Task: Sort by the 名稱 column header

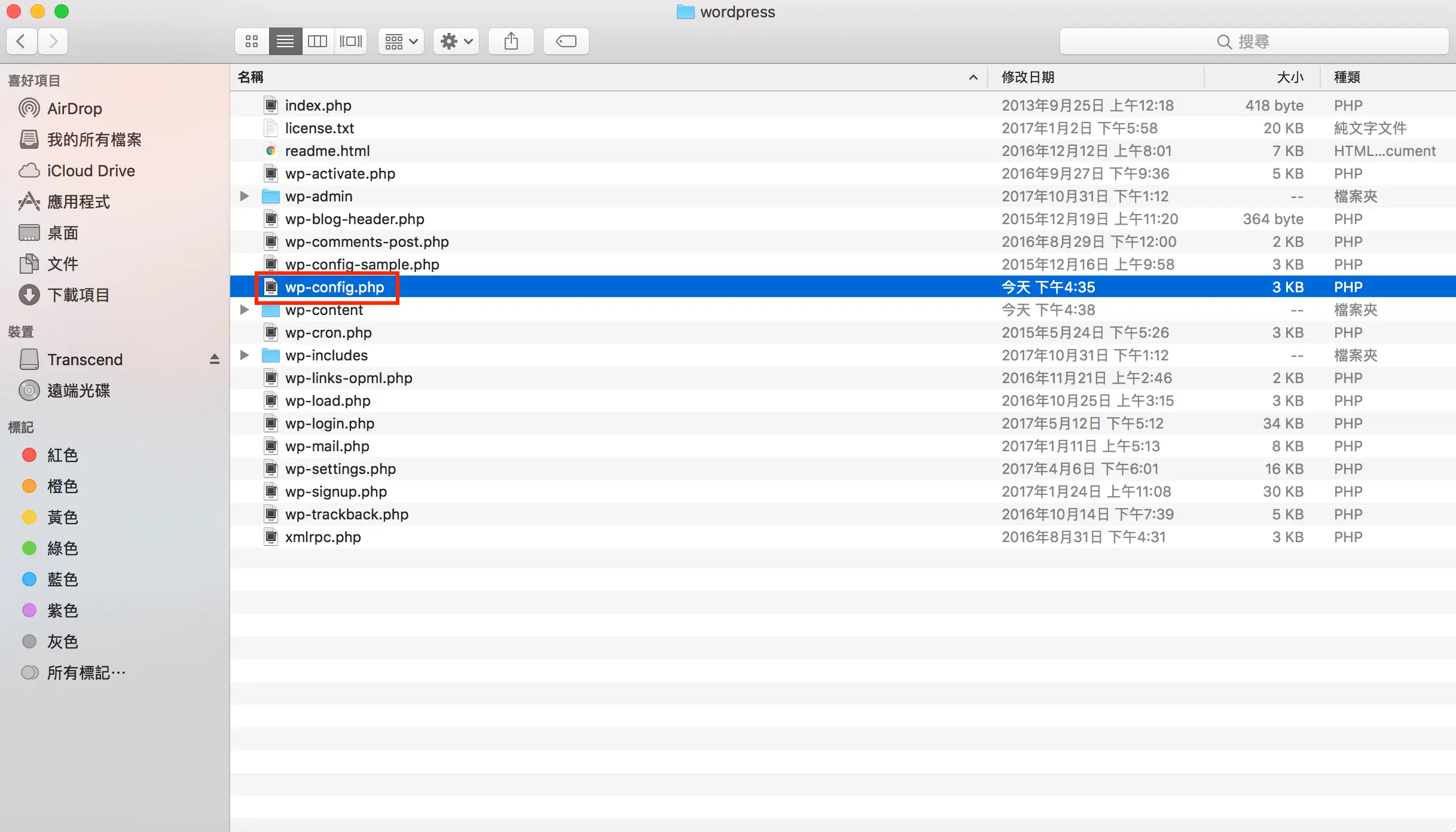Action: tap(609, 77)
